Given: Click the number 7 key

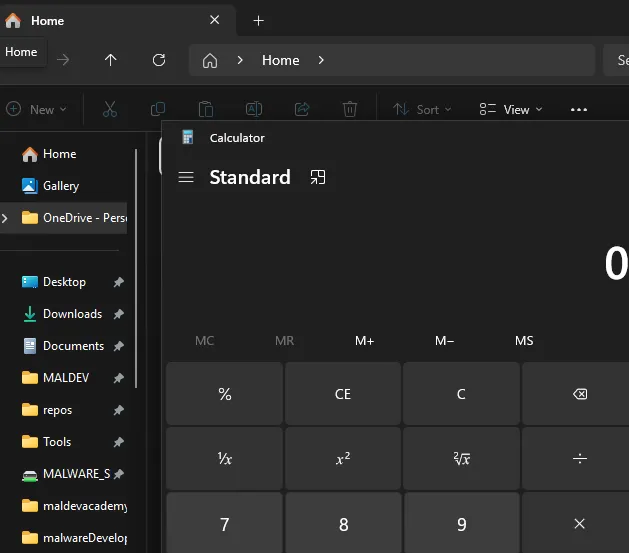Looking at the screenshot, I should click(225, 523).
